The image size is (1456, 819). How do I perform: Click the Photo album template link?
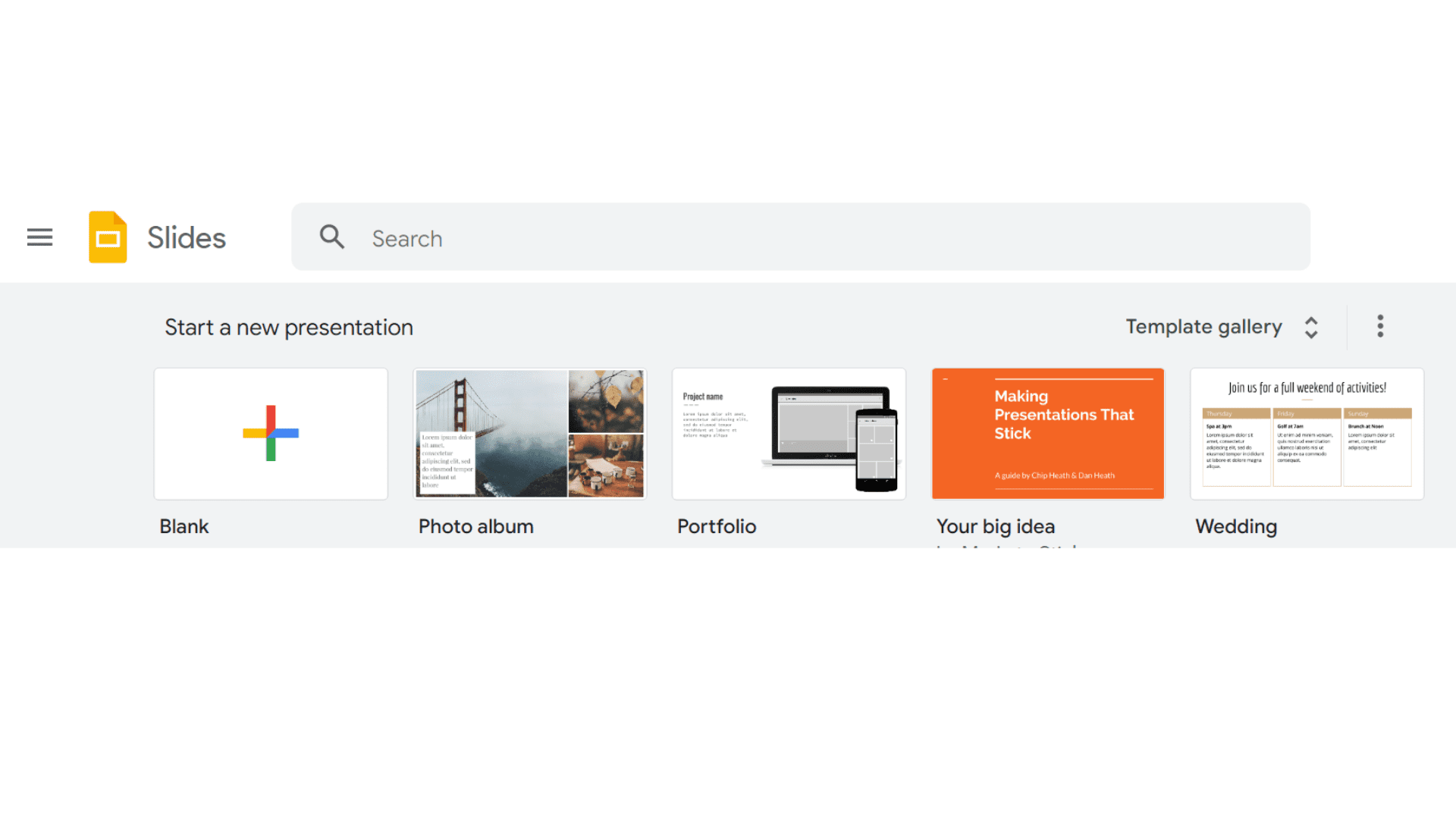(530, 433)
